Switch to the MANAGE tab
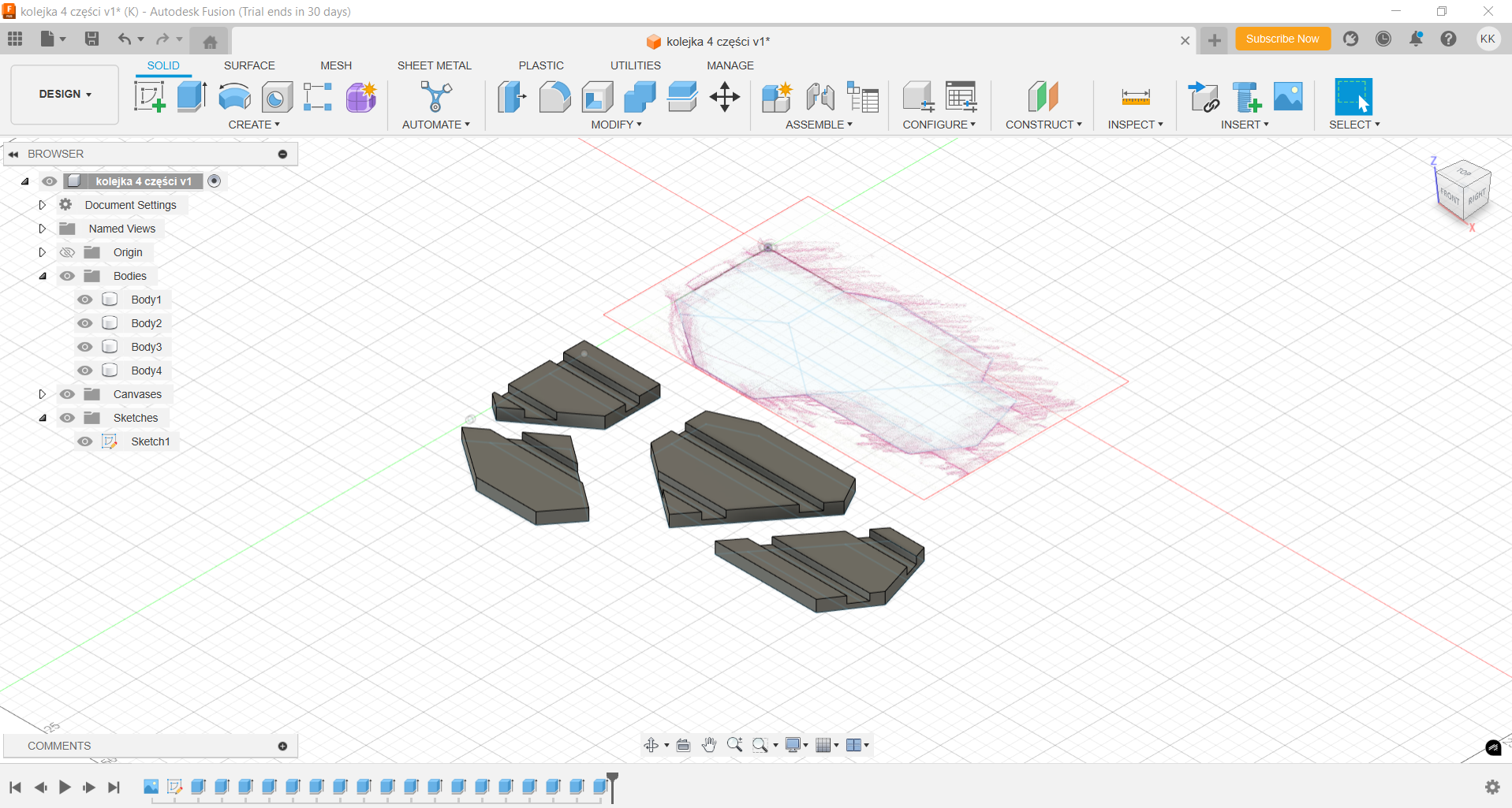This screenshot has height=808, width=1512. [730, 65]
